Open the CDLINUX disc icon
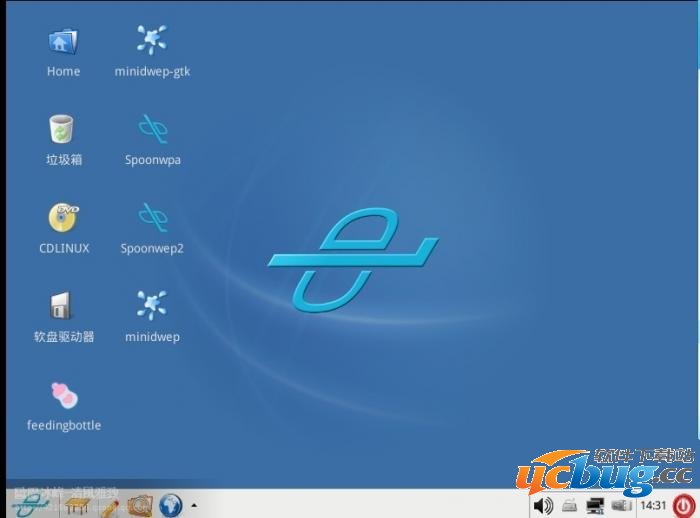 [64, 217]
